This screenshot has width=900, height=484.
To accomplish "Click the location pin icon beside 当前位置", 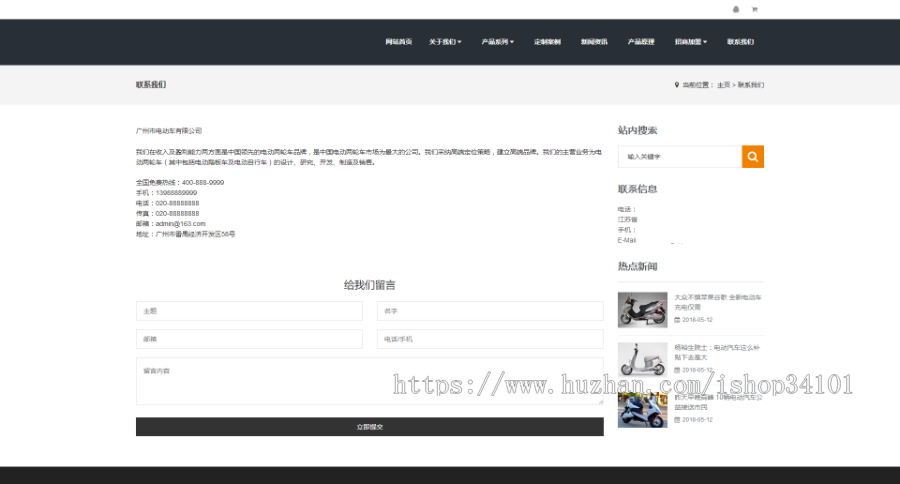I will pyautogui.click(x=677, y=84).
